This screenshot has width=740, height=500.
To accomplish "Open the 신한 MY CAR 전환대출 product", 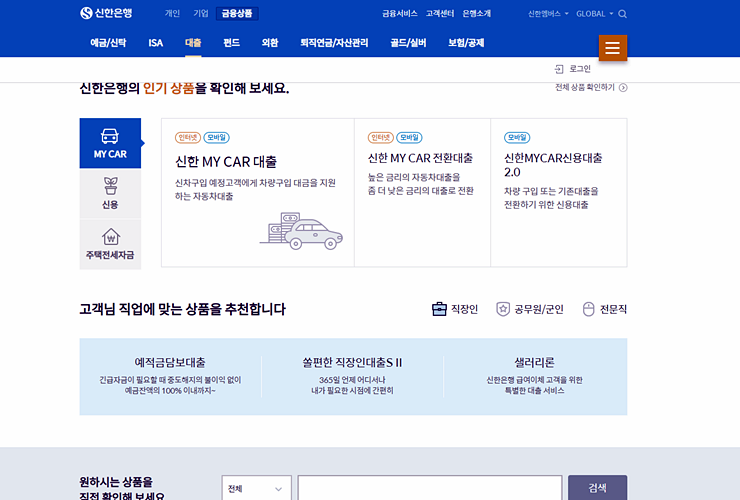I will (x=420, y=158).
